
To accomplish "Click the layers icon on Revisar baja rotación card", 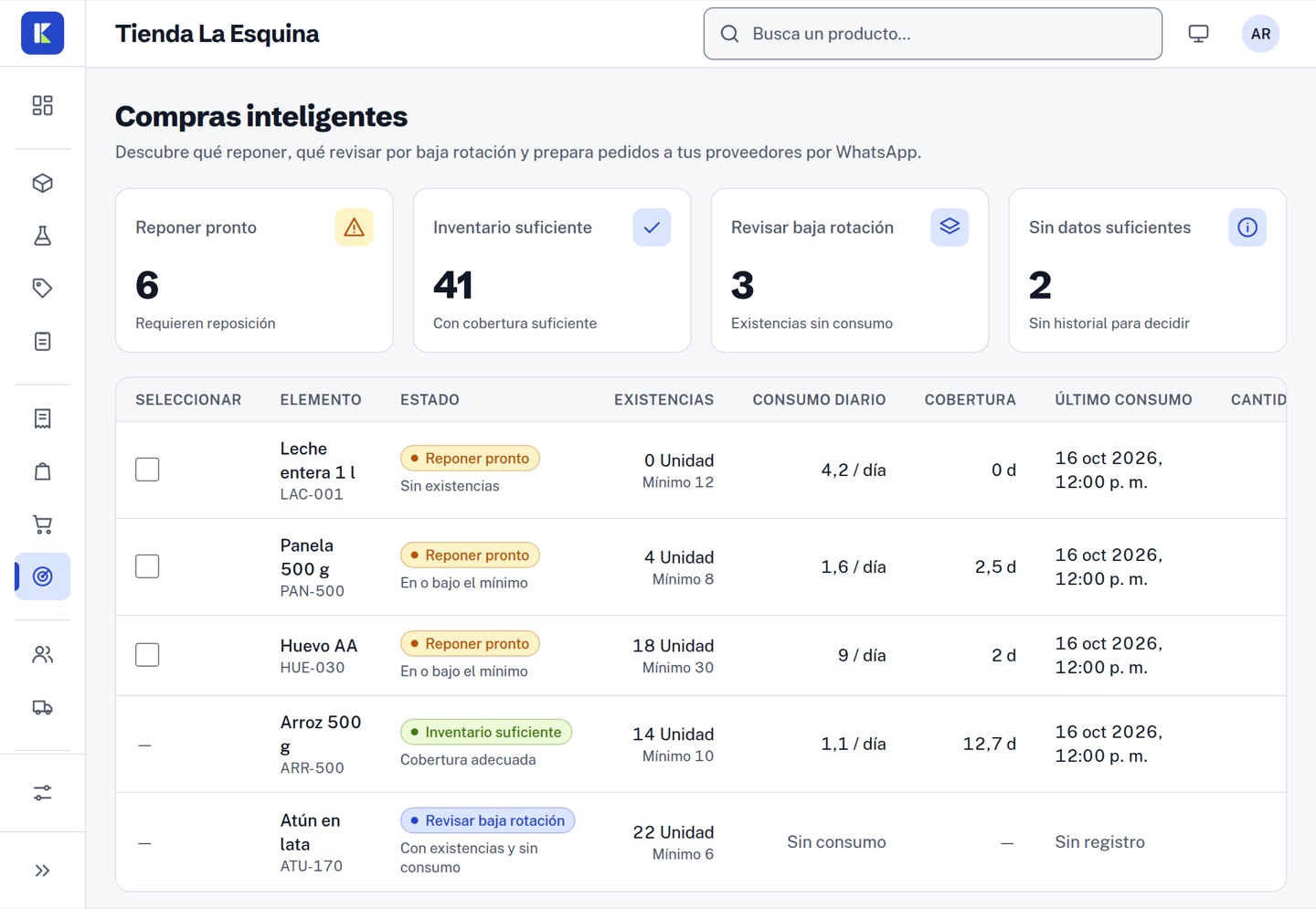I will pyautogui.click(x=950, y=227).
